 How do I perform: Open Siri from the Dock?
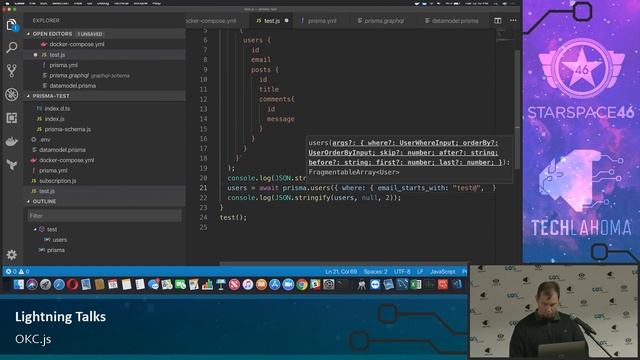pos(32,284)
